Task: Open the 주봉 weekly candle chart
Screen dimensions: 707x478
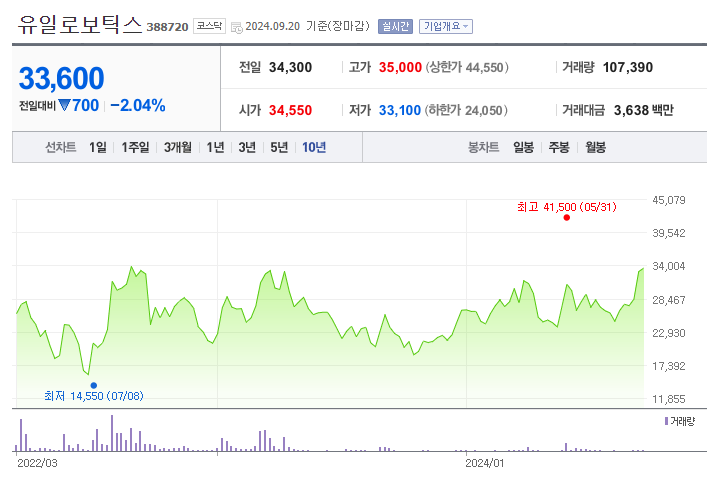Action: [559, 147]
